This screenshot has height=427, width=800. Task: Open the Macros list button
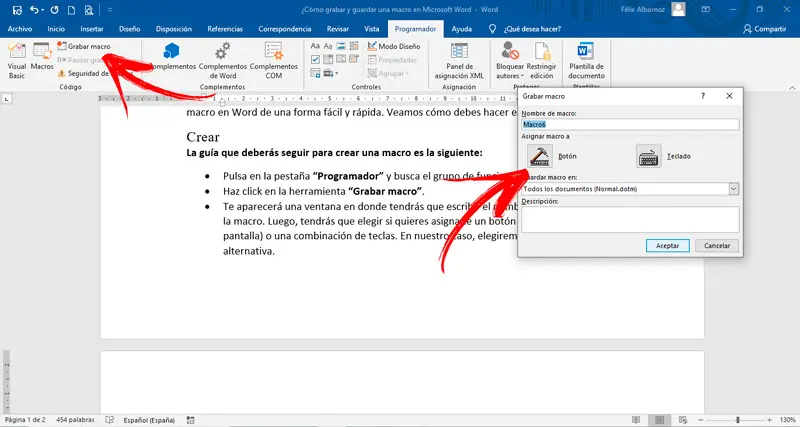coord(42,56)
